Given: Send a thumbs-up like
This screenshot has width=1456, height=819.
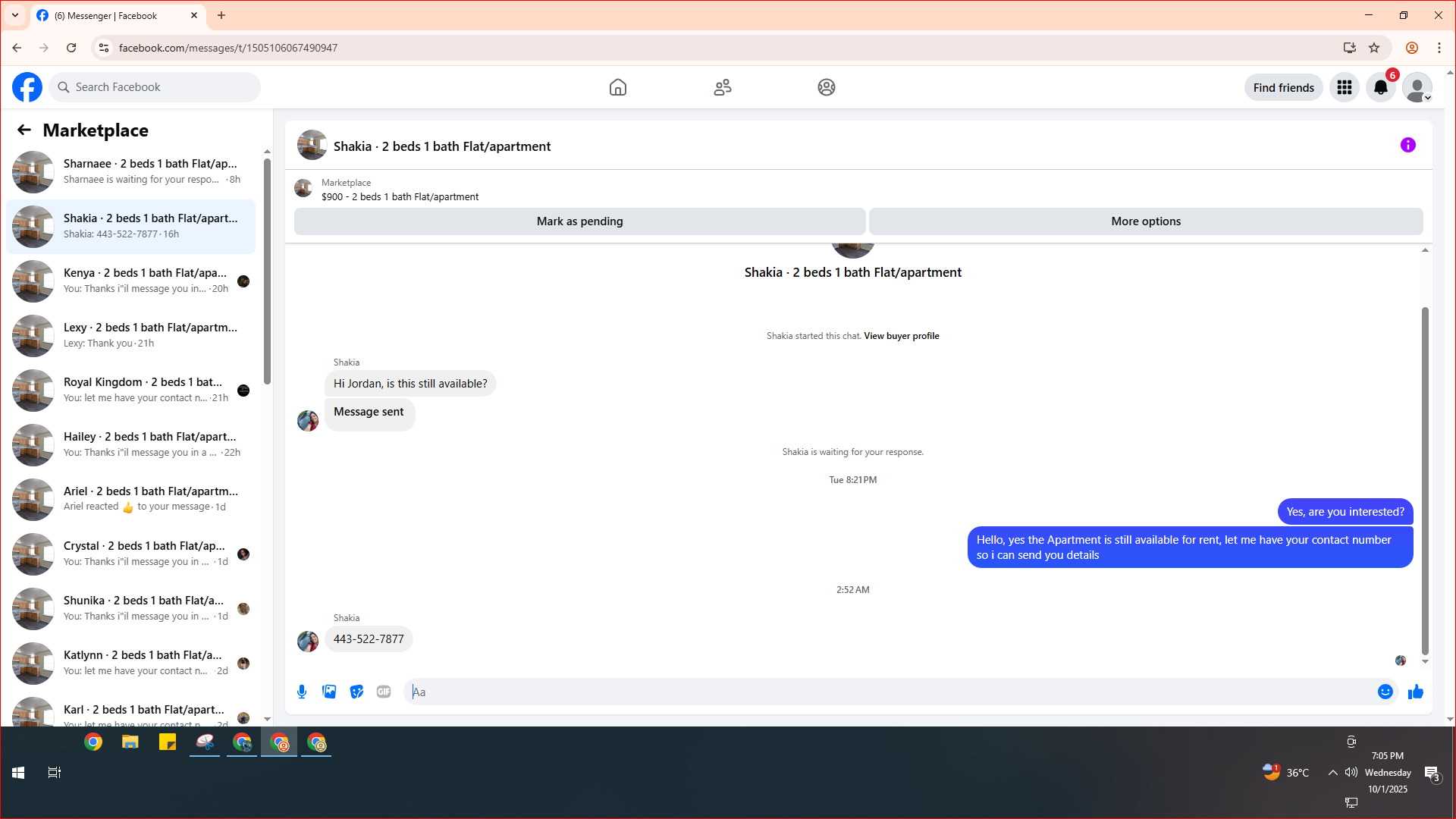Looking at the screenshot, I should coord(1416,692).
